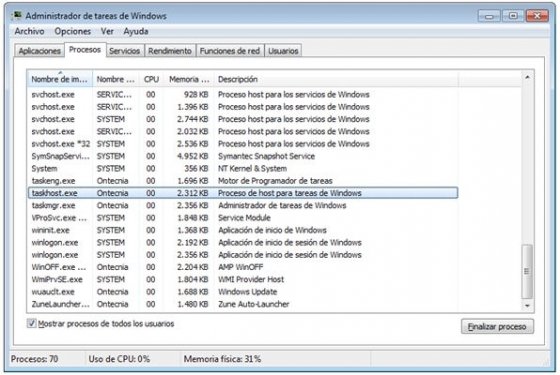Sort by Nombre de imagen column header
Image resolution: width=560 pixels, height=375 pixels.
pos(60,79)
